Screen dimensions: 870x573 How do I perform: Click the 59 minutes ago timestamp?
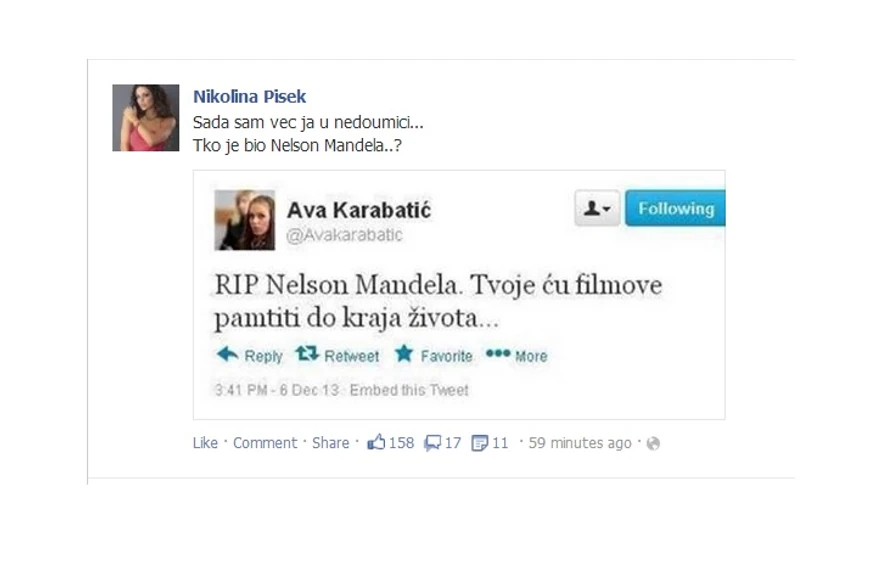tap(580, 443)
